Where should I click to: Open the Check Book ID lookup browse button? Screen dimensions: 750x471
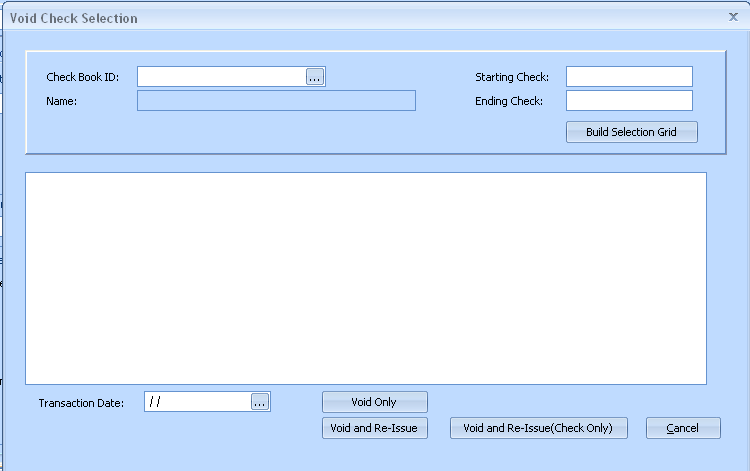[315, 77]
